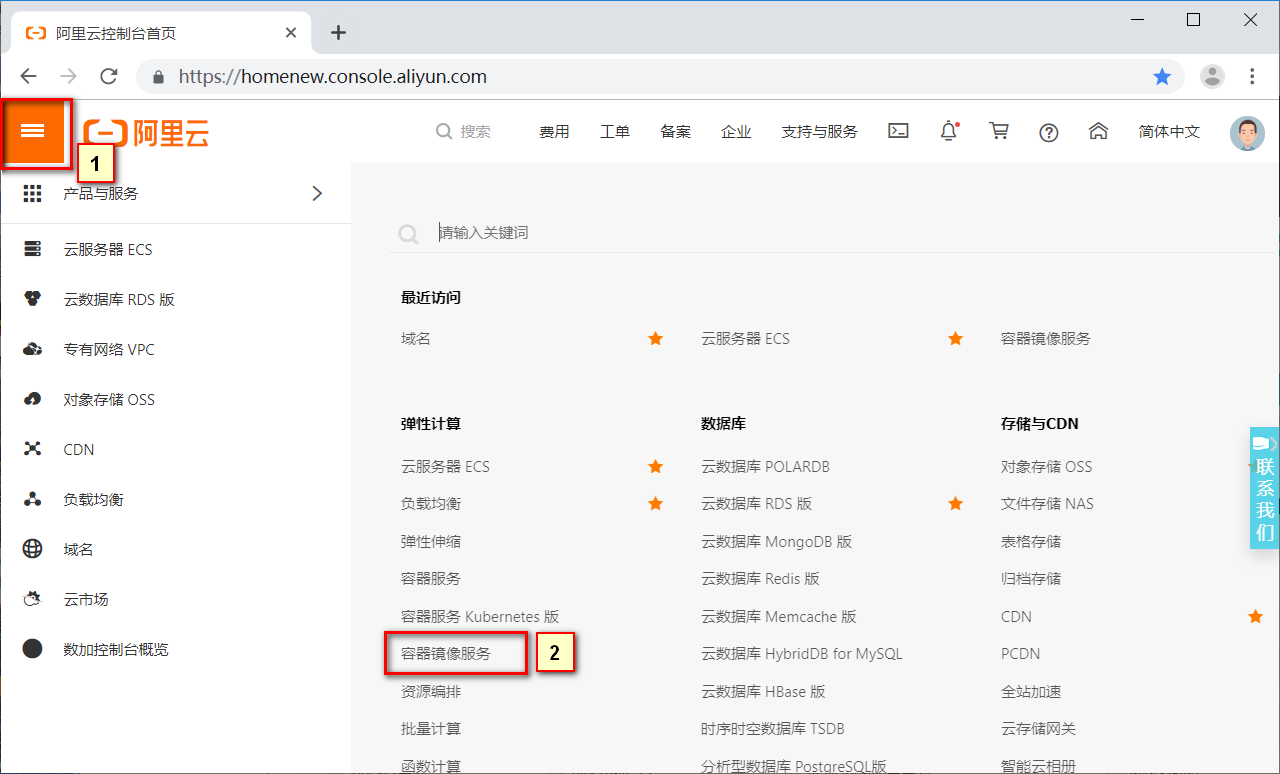Open the Cloud Shell terminal icon
The height and width of the screenshot is (774, 1280).
pyautogui.click(x=898, y=131)
